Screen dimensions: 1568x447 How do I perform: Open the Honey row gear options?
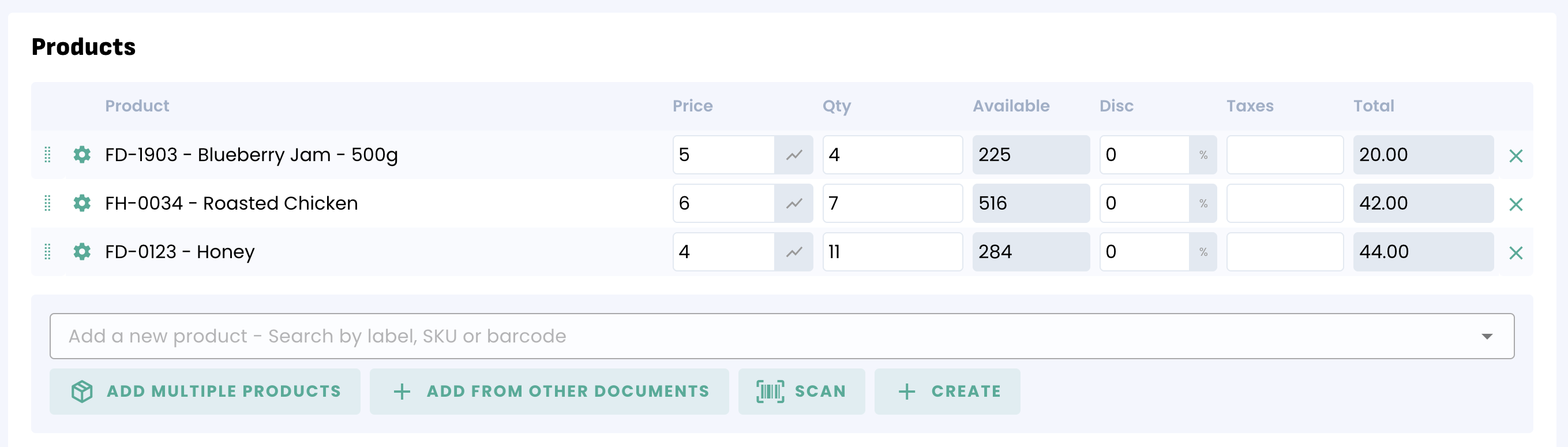pos(81,252)
